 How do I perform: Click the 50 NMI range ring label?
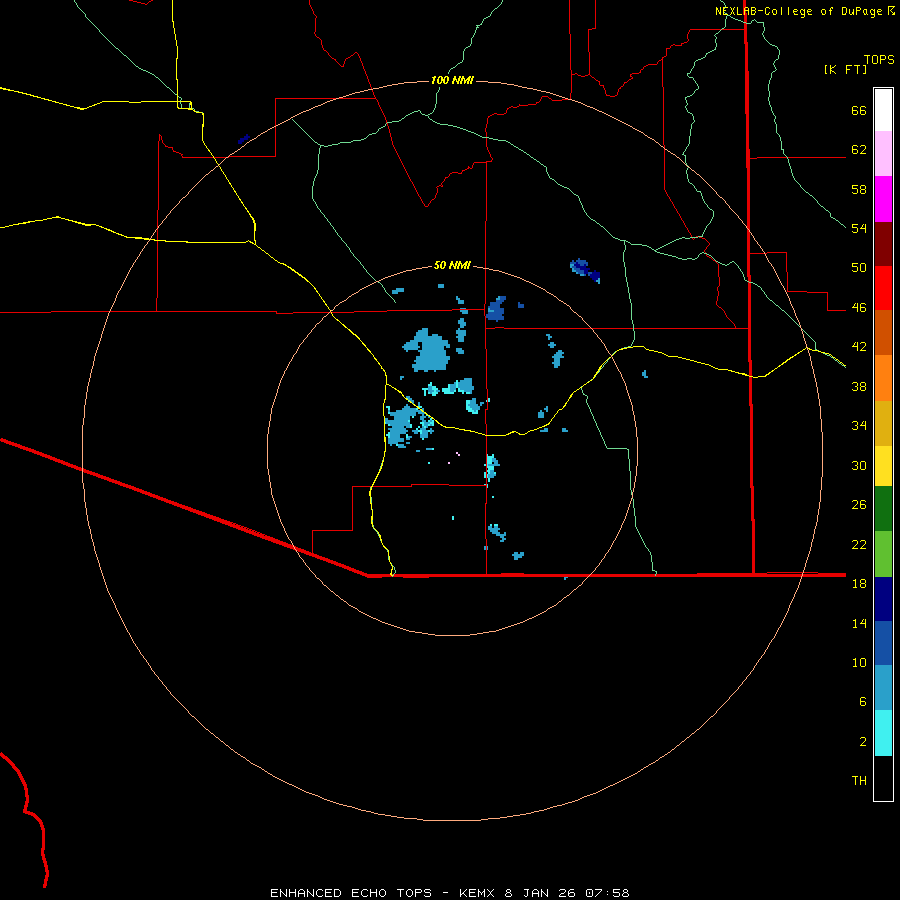[452, 265]
